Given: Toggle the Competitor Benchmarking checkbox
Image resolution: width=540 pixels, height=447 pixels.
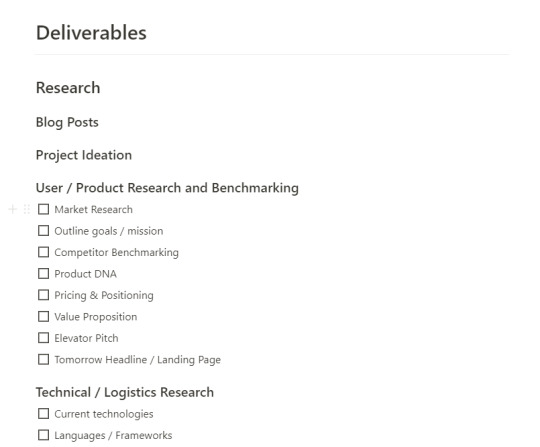Looking at the screenshot, I should (43, 252).
